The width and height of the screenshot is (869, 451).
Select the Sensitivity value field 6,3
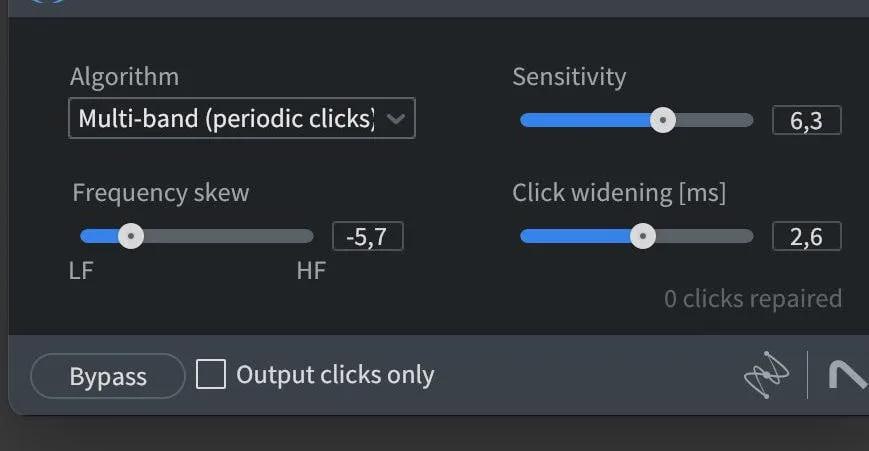click(806, 120)
